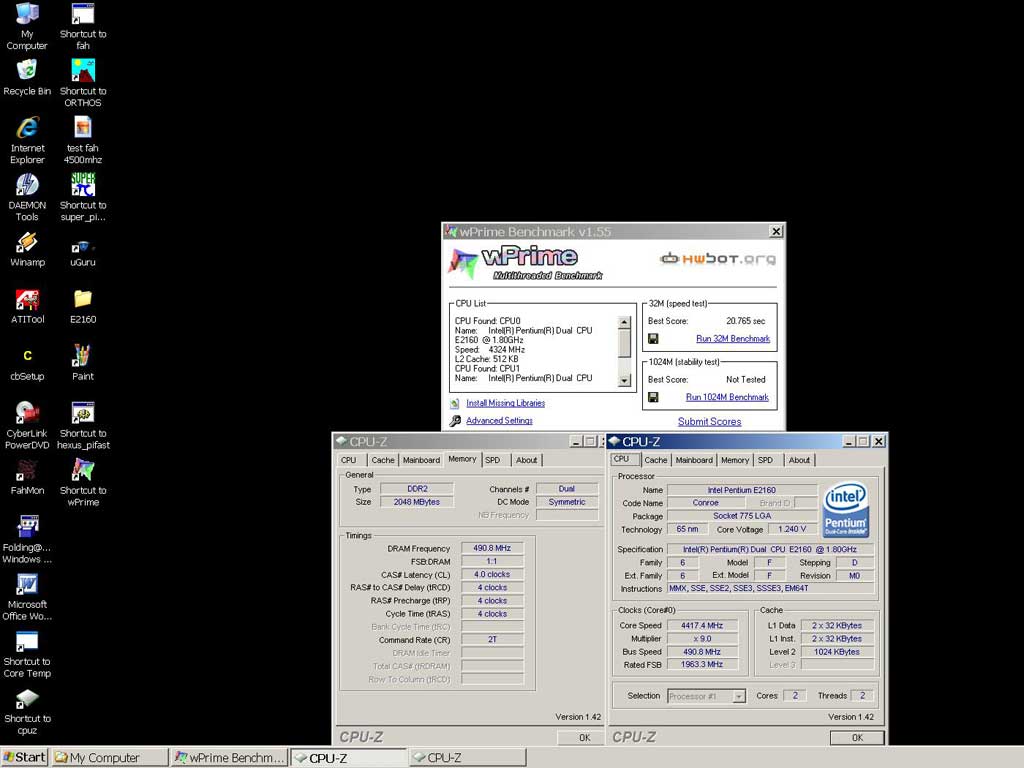The image size is (1024, 768).
Task: Open SPD tab in right CPU-Z window
Action: 765,460
